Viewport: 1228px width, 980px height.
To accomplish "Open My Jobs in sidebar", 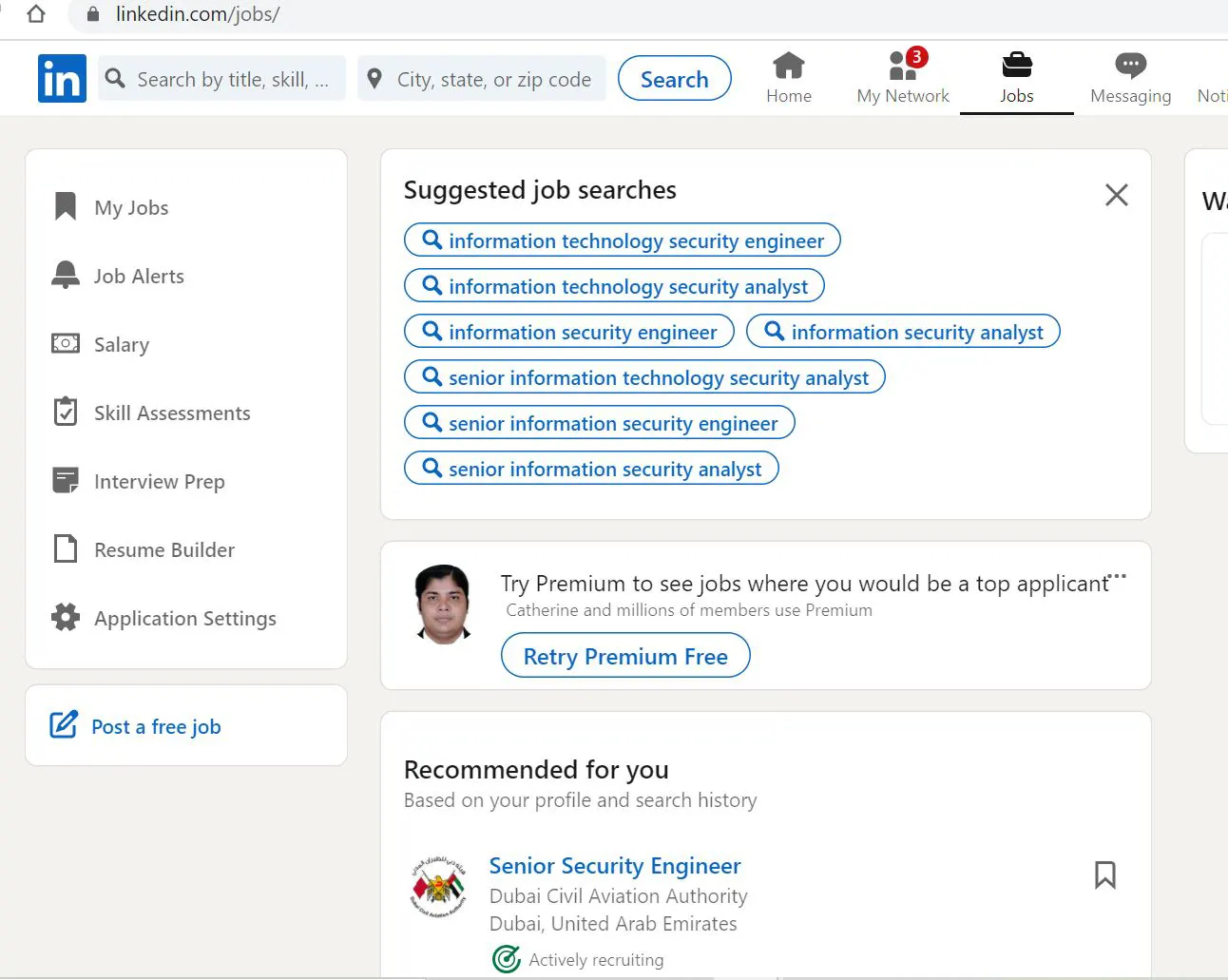I will click(x=131, y=207).
